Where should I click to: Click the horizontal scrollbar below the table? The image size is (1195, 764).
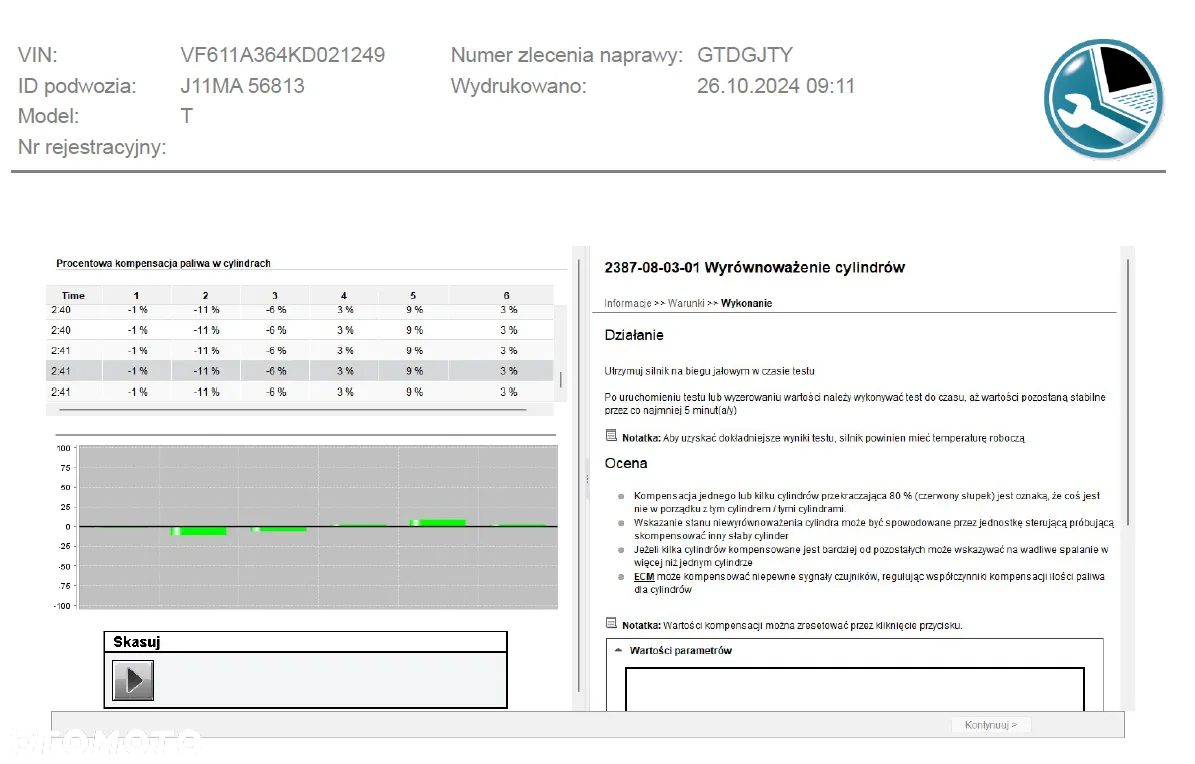(x=293, y=410)
